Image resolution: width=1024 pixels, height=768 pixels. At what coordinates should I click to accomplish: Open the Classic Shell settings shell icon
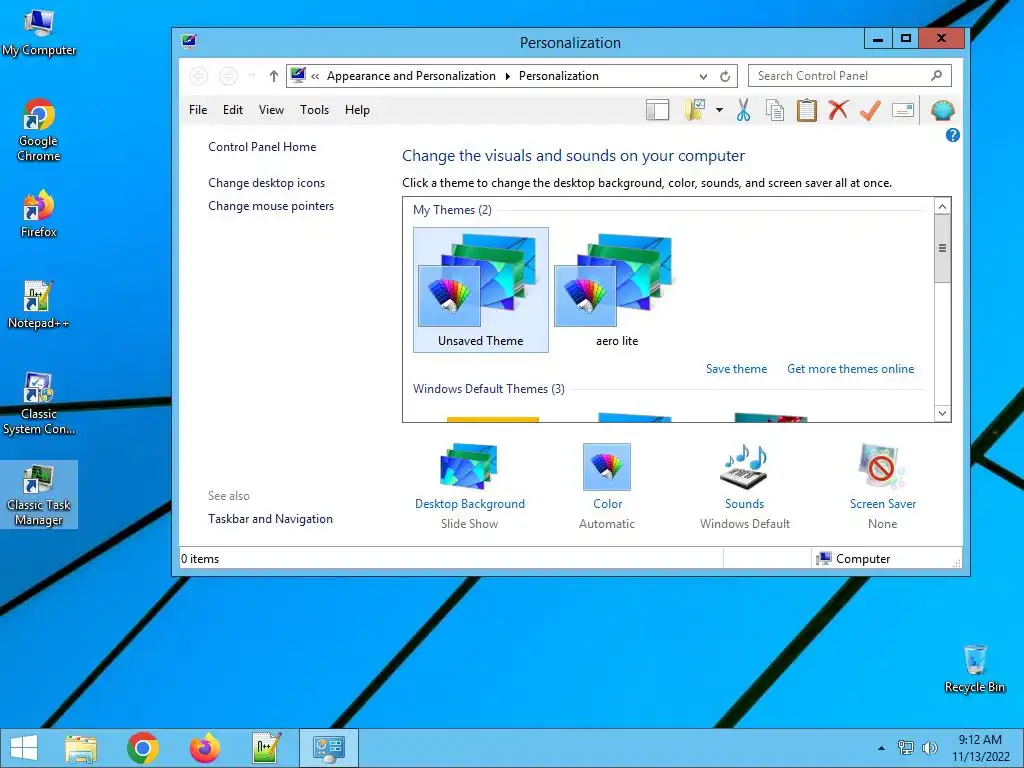pyautogui.click(x=942, y=110)
